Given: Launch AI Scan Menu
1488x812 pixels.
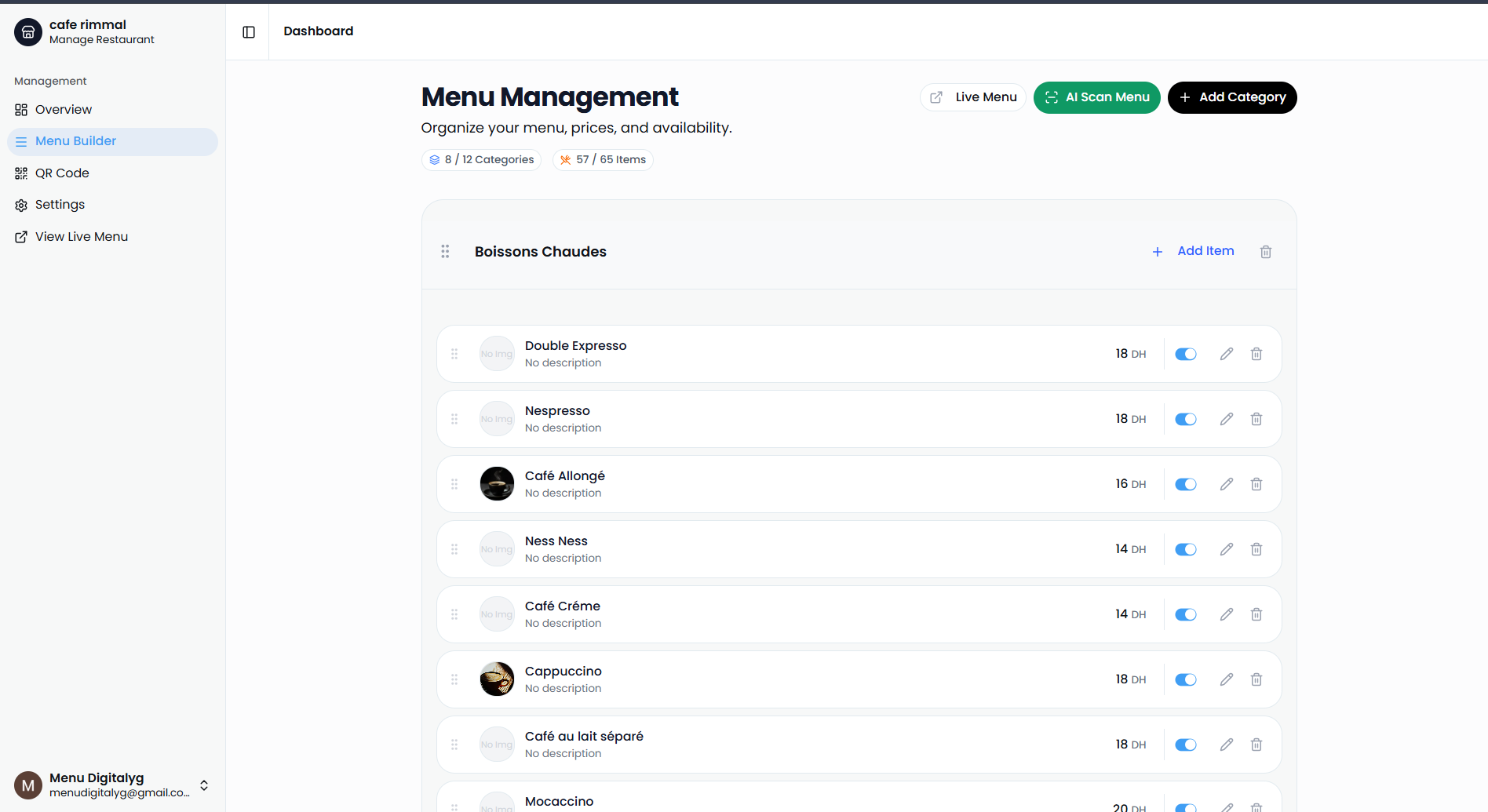Looking at the screenshot, I should click(x=1096, y=97).
